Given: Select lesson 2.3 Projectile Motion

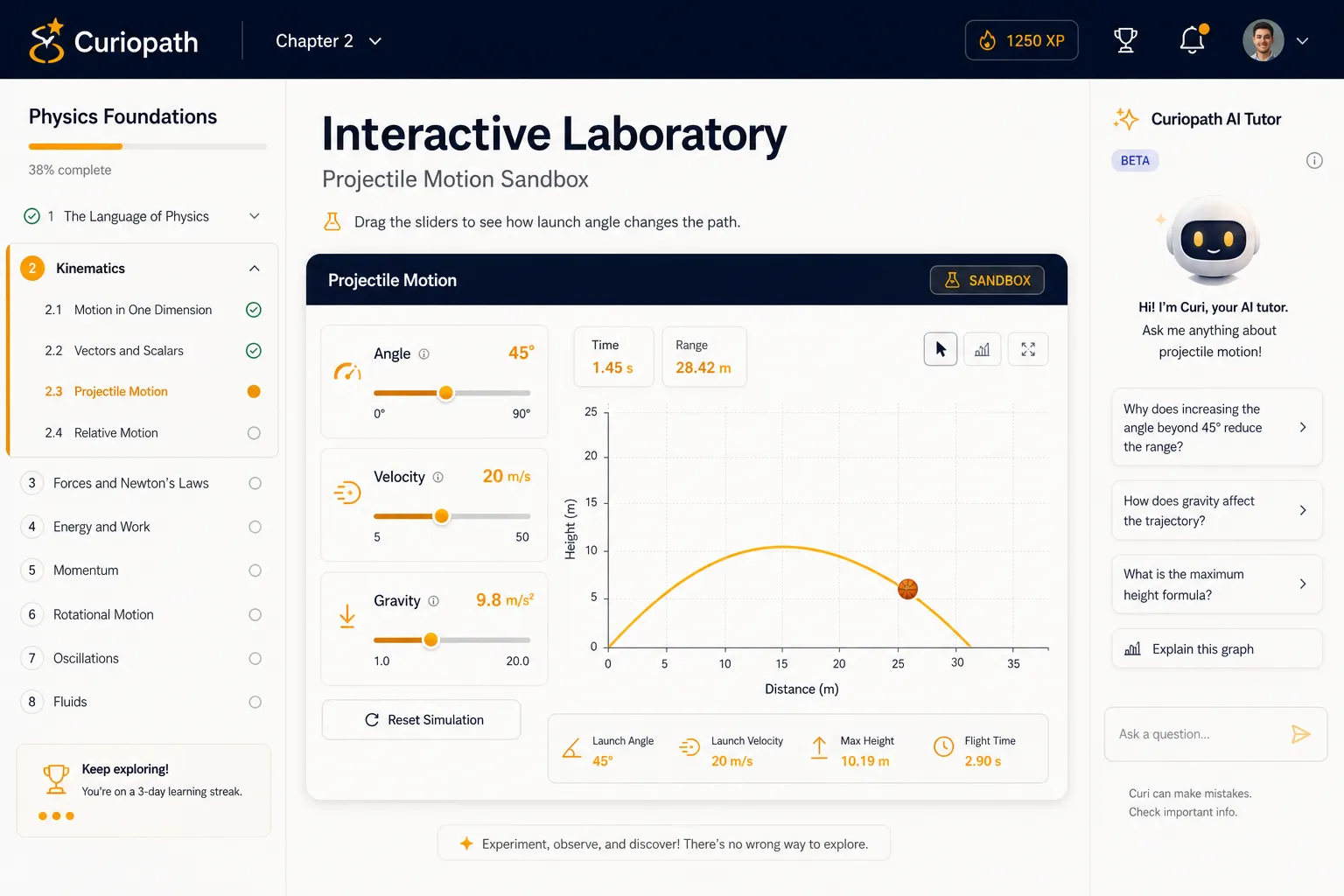Looking at the screenshot, I should tap(121, 392).
